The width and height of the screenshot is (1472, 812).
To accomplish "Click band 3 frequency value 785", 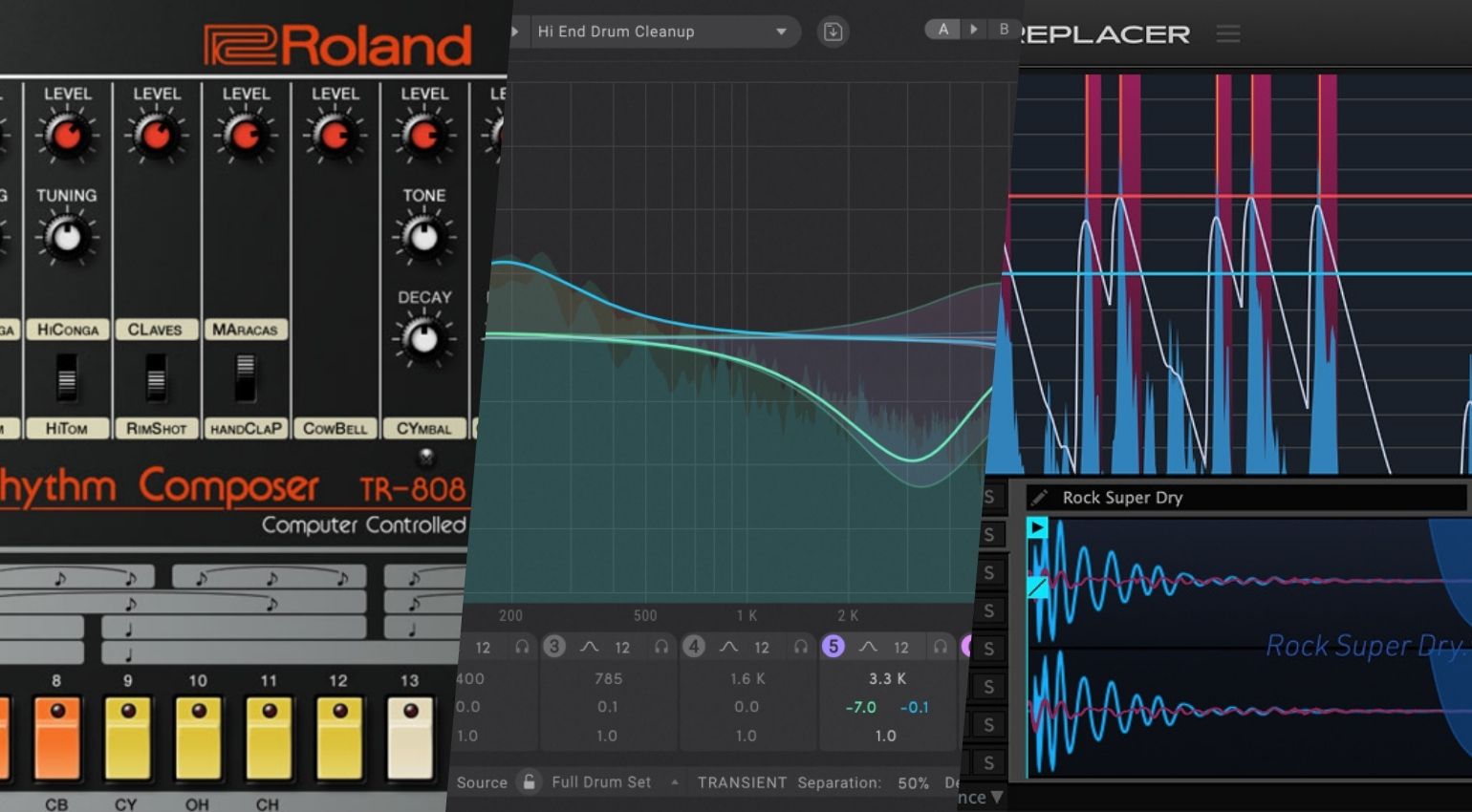I will pos(608,678).
